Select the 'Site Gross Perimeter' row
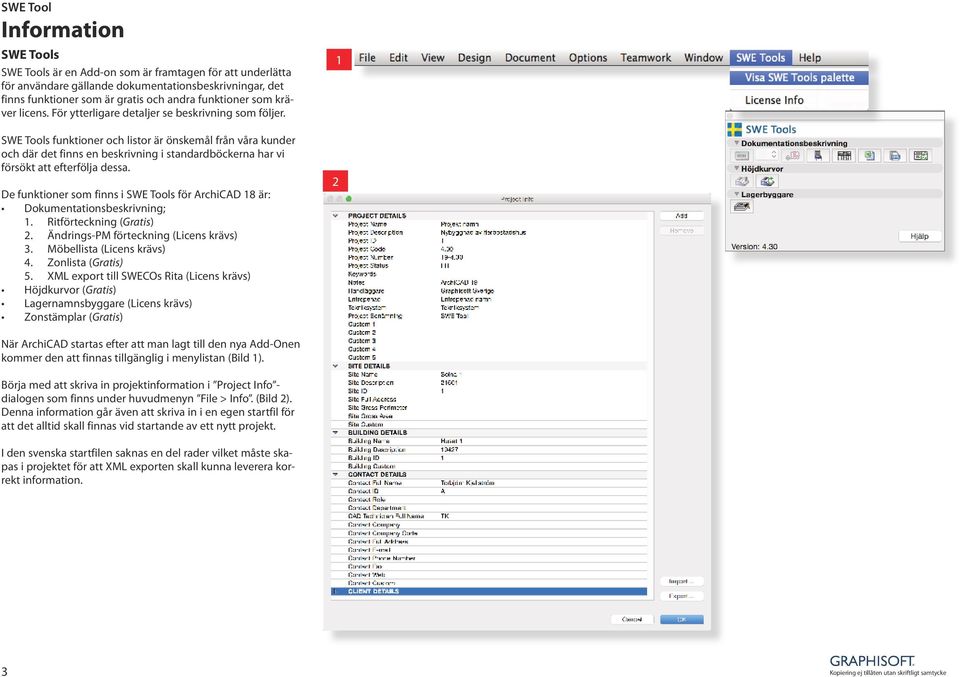The width and height of the screenshot is (960, 677). click(489, 407)
